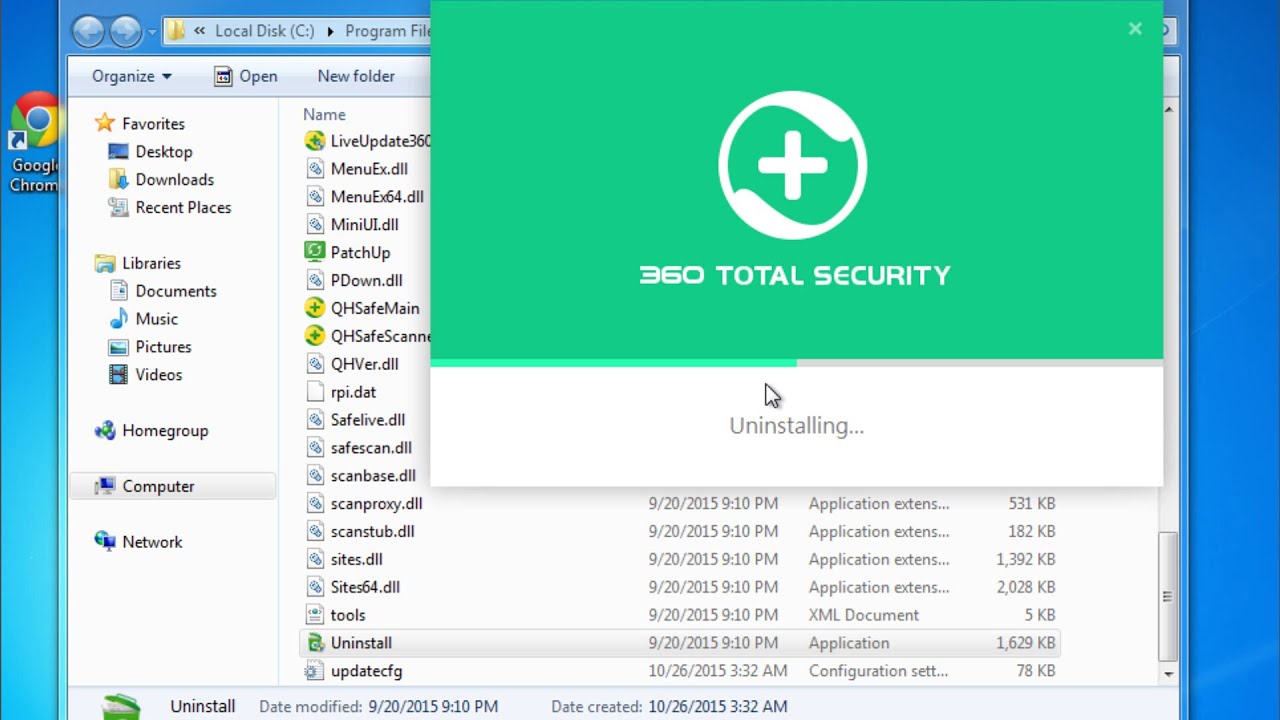Click Date created value in details pane

[719, 706]
